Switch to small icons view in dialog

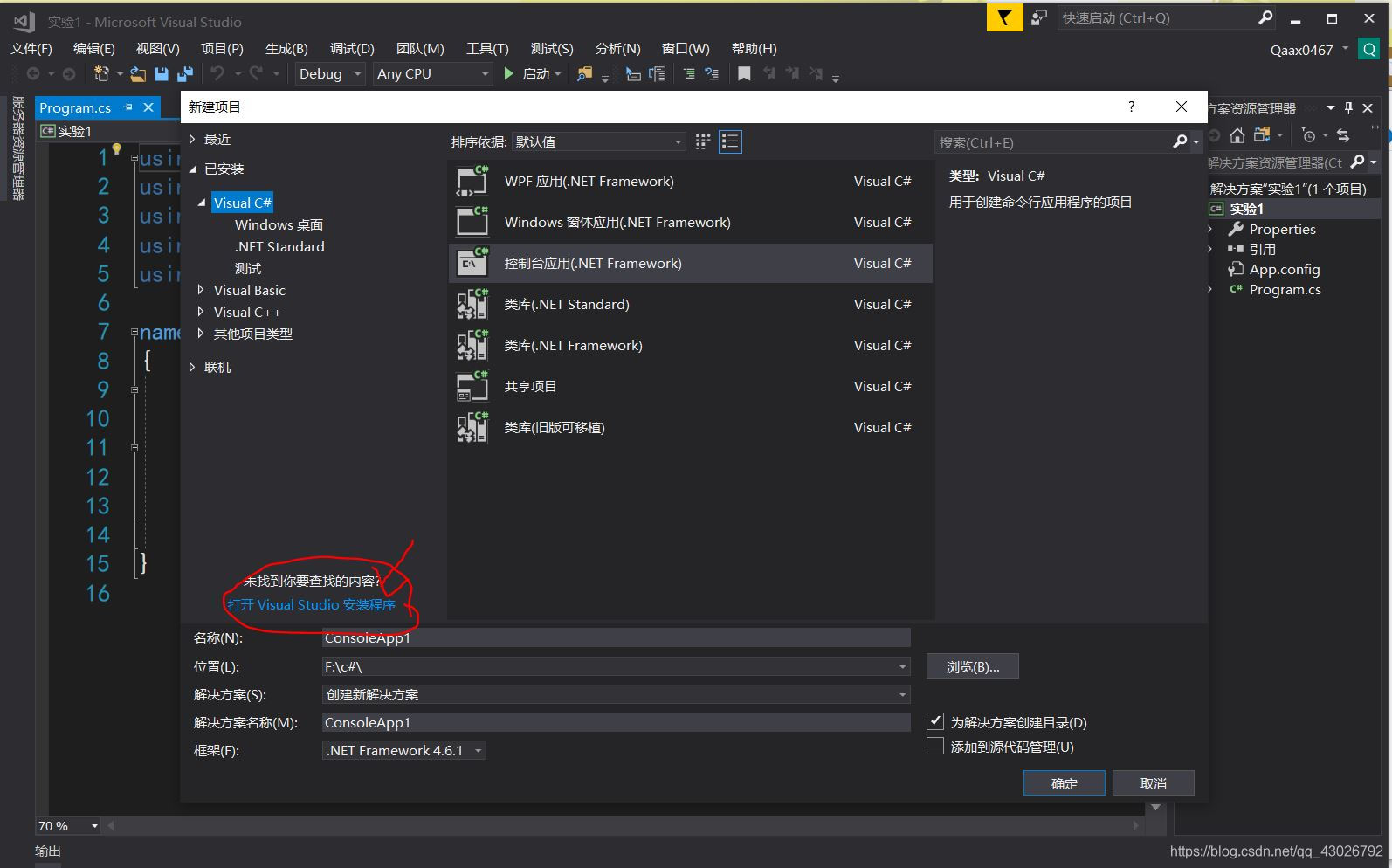click(702, 141)
